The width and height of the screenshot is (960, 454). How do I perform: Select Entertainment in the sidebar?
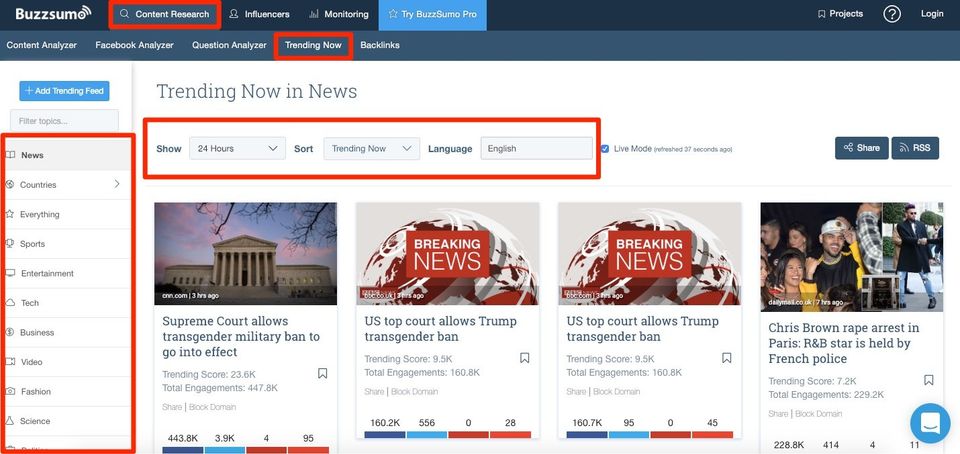(67, 274)
